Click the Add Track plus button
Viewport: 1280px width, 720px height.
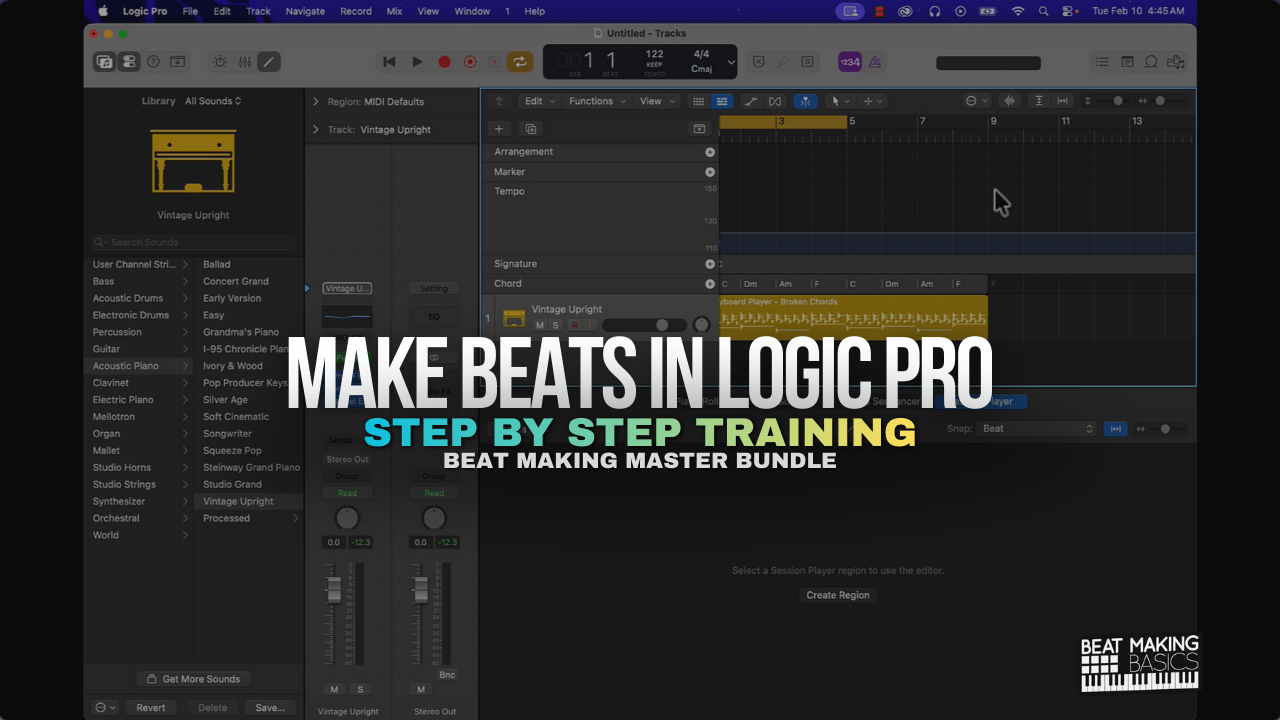pyautogui.click(x=499, y=129)
